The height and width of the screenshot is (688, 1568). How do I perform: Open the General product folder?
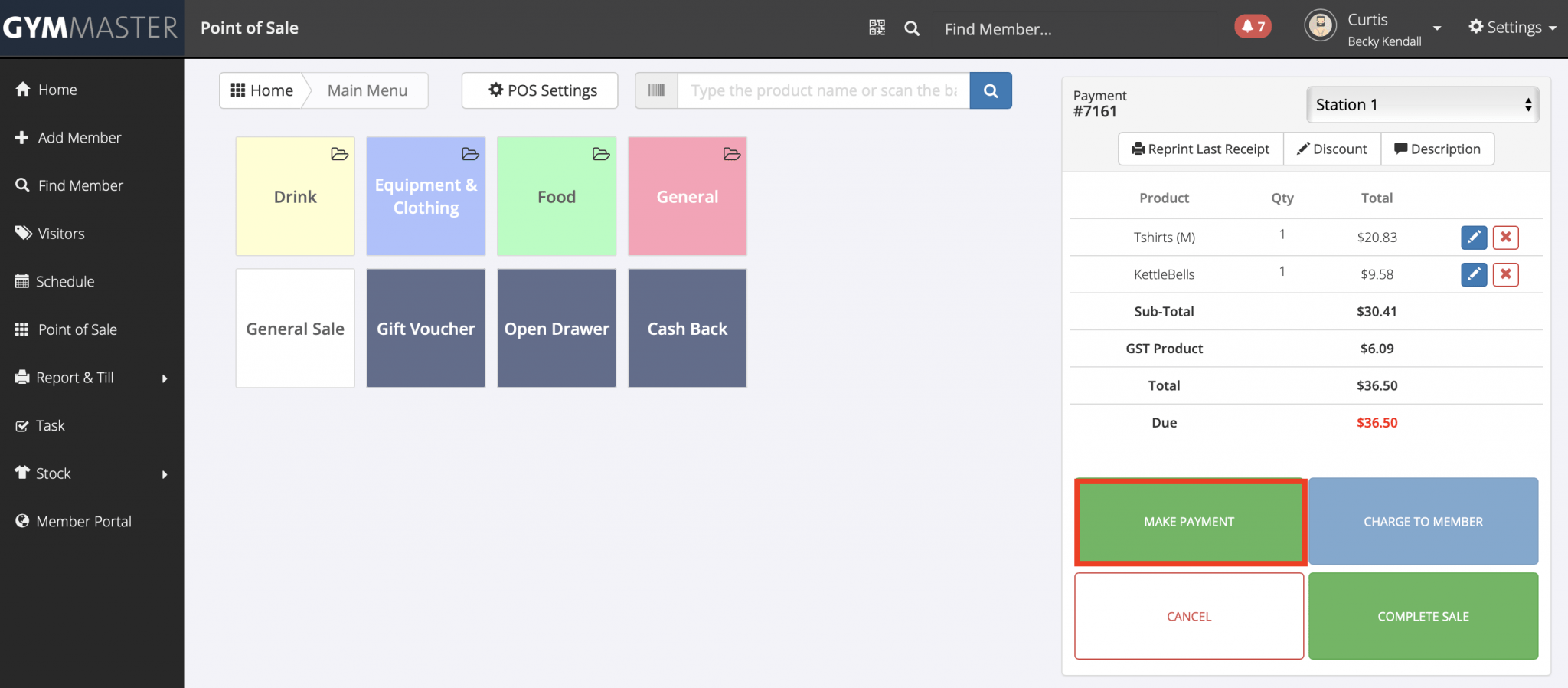[688, 196]
